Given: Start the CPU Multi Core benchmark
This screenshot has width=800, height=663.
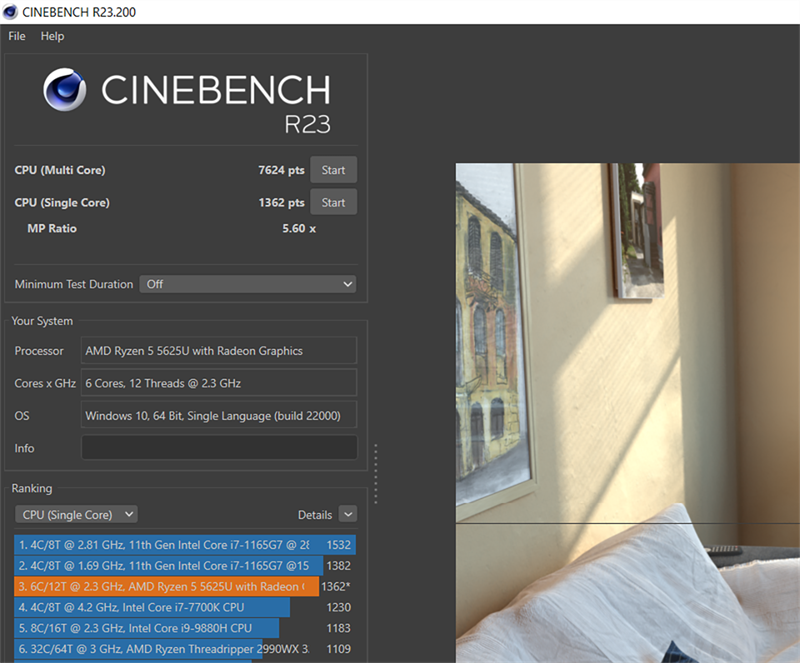Looking at the screenshot, I should pyautogui.click(x=333, y=169).
